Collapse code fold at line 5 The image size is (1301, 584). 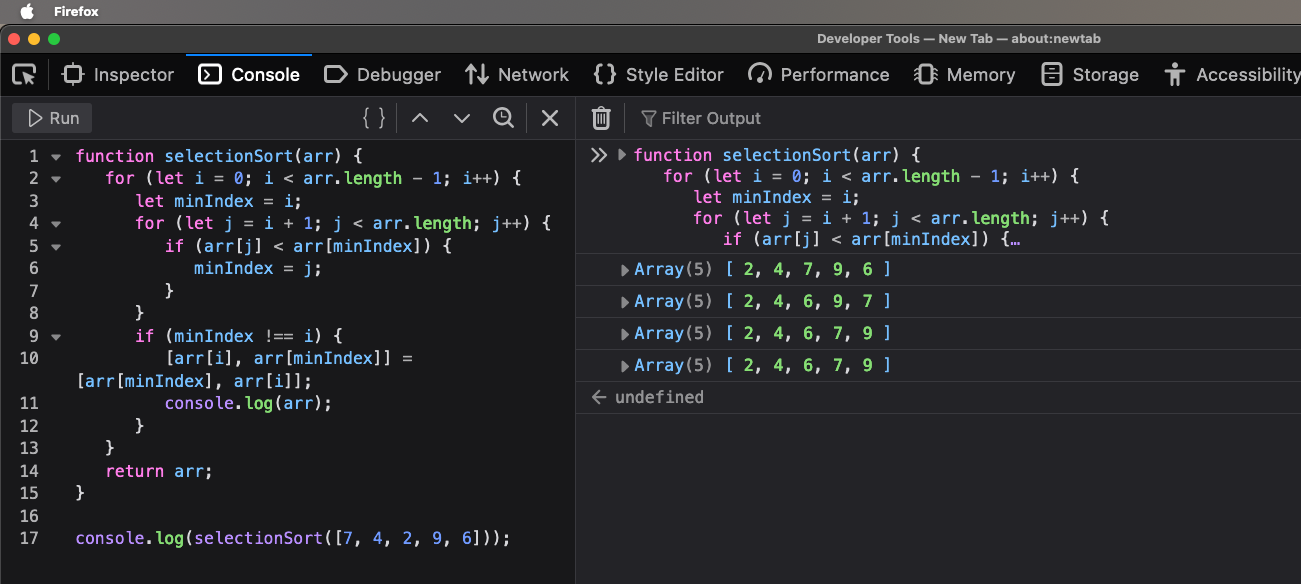pos(55,246)
